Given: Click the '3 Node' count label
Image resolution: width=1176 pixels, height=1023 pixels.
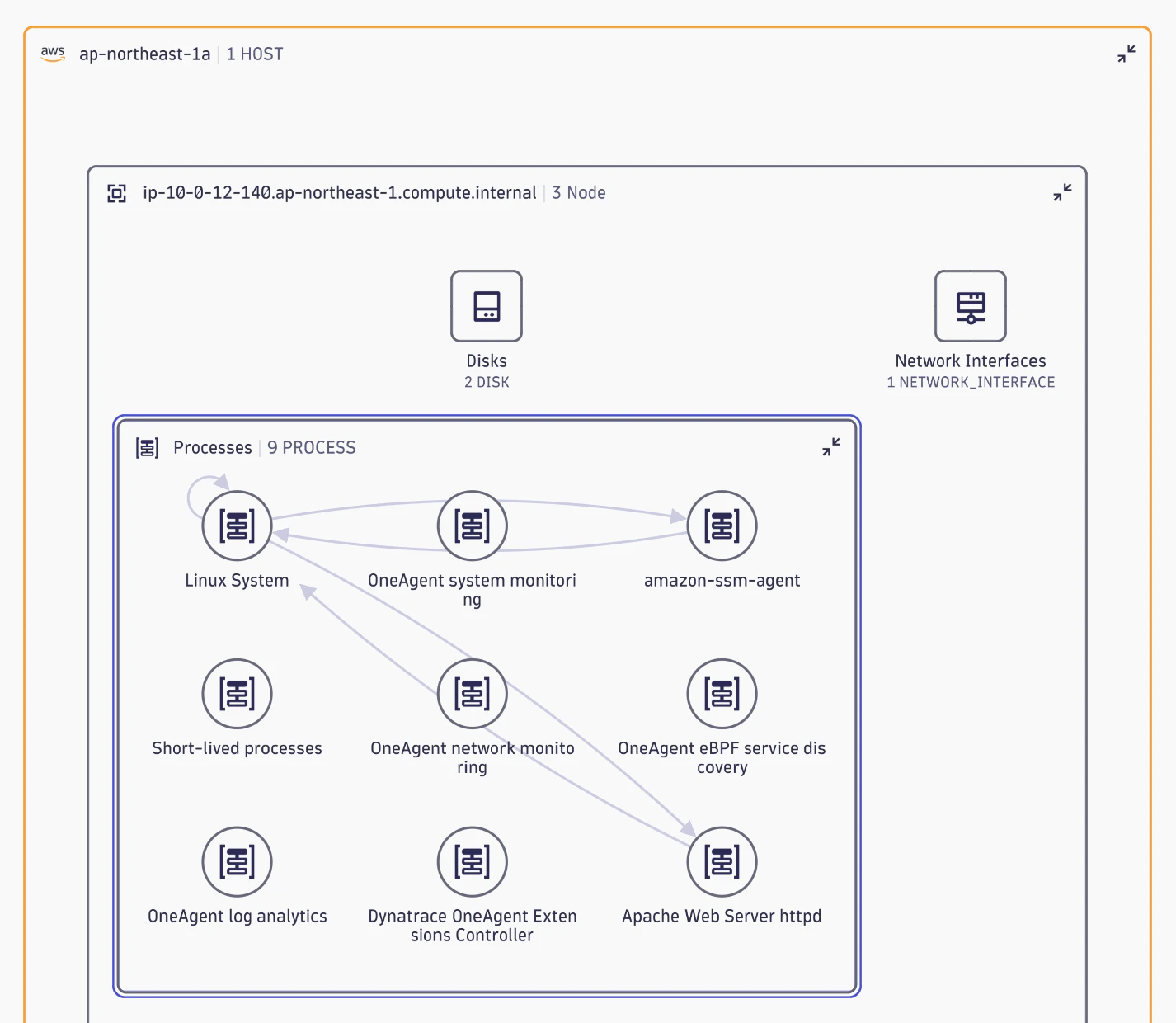Looking at the screenshot, I should pos(579,193).
